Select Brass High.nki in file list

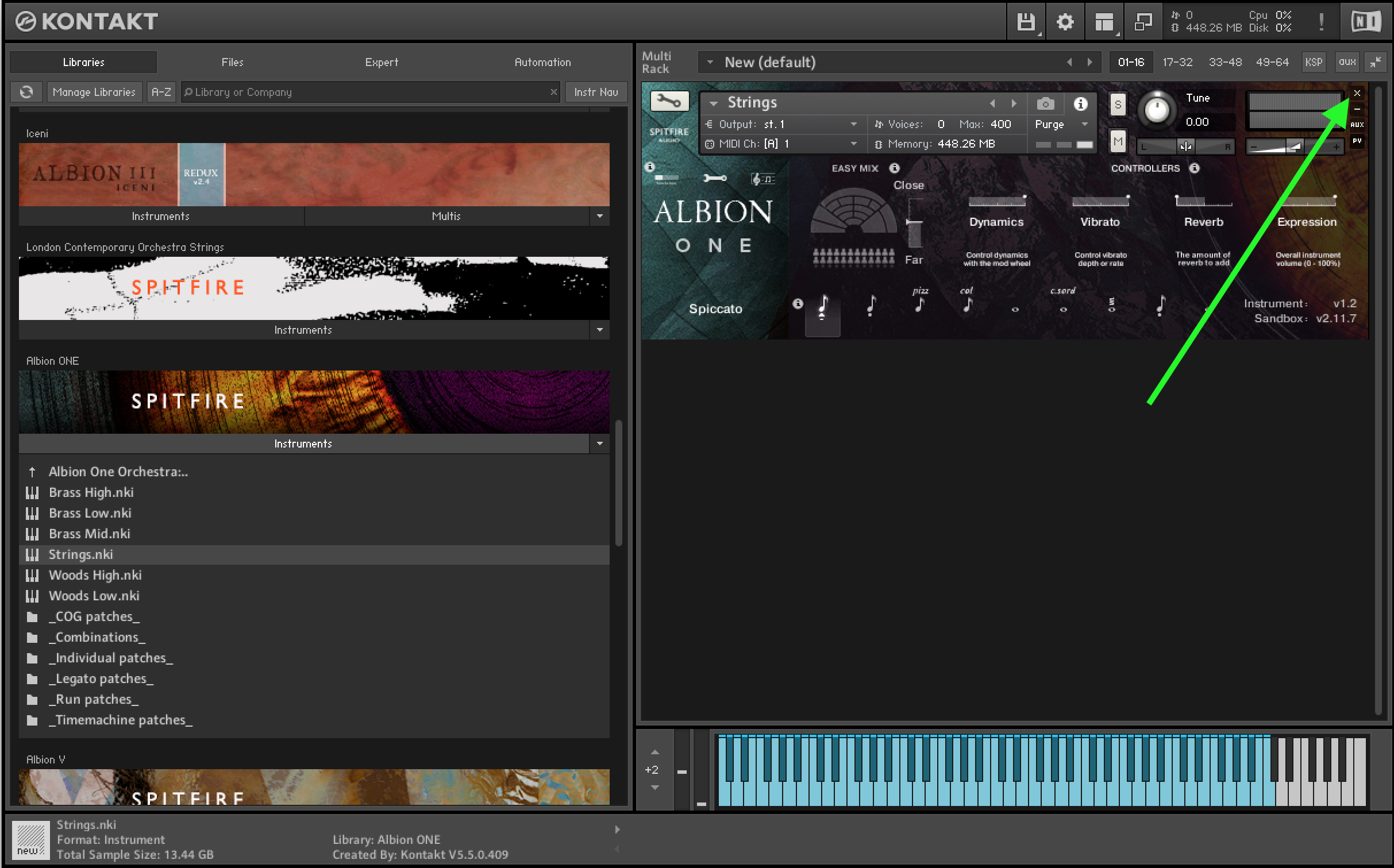[314, 492]
